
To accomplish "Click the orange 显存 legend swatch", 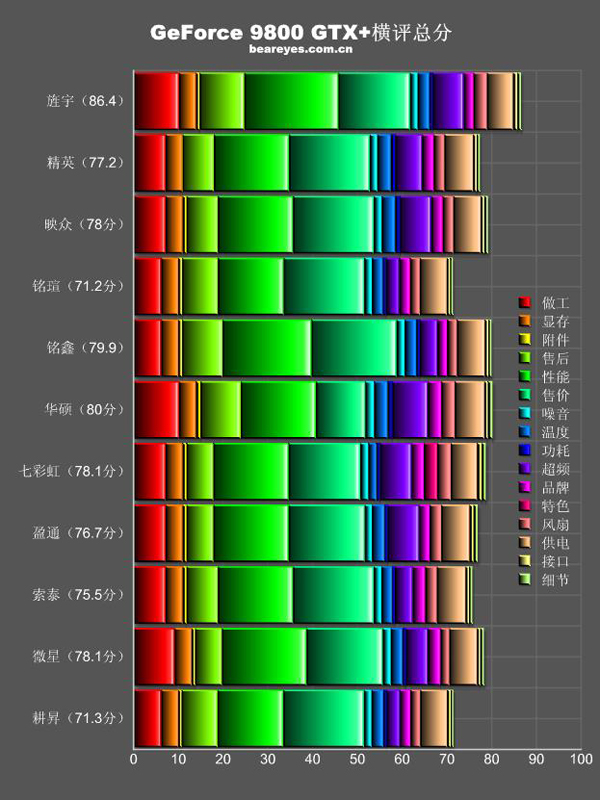I will pyautogui.click(x=524, y=321).
